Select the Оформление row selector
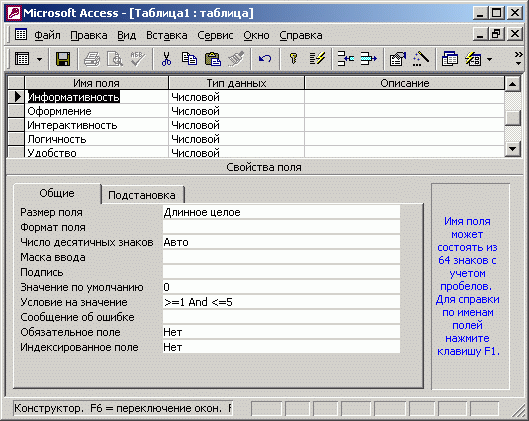Screen dimensions: 529x421 16,111
